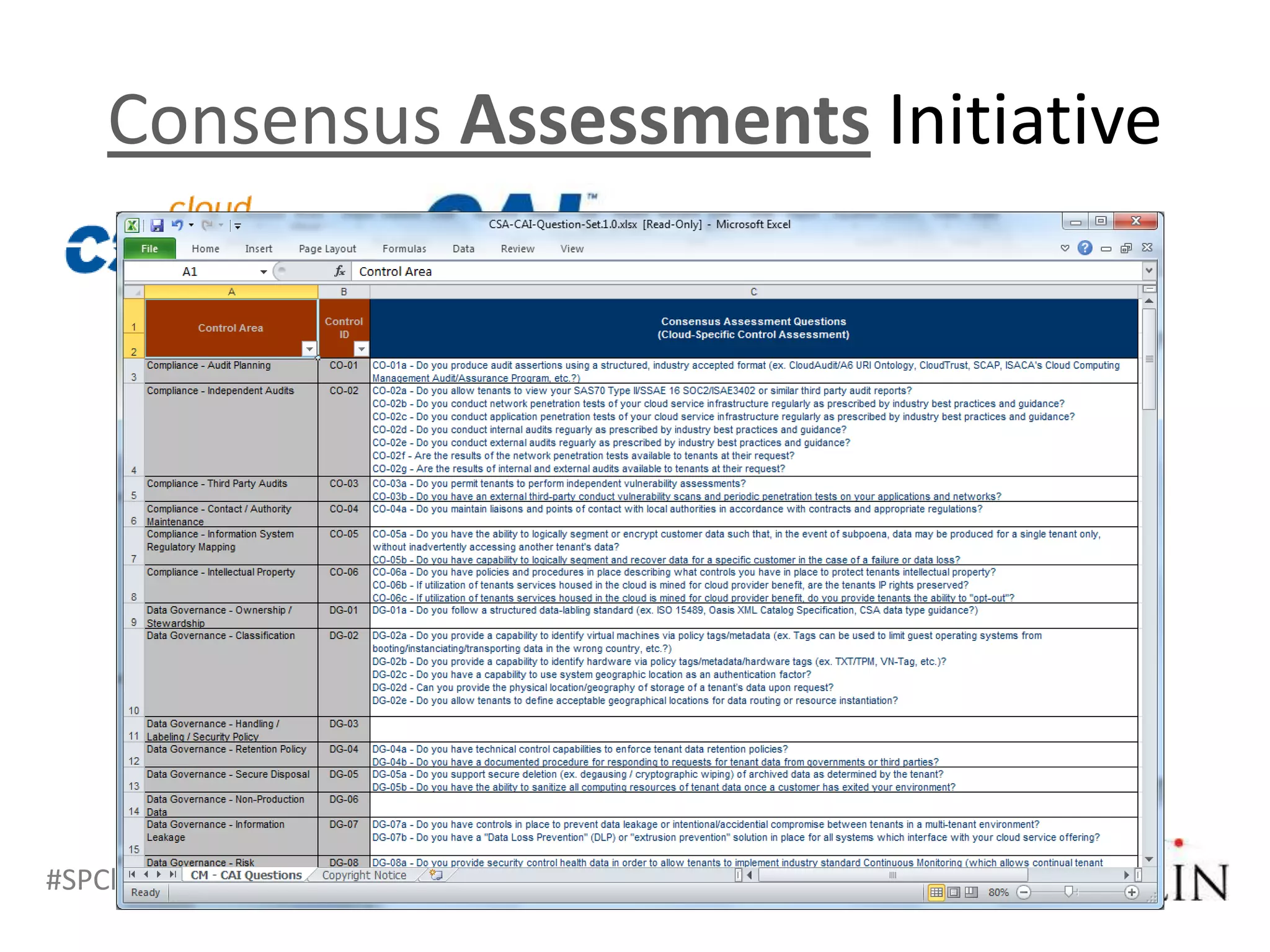Go to last sheet using navigation arrow

[172, 875]
